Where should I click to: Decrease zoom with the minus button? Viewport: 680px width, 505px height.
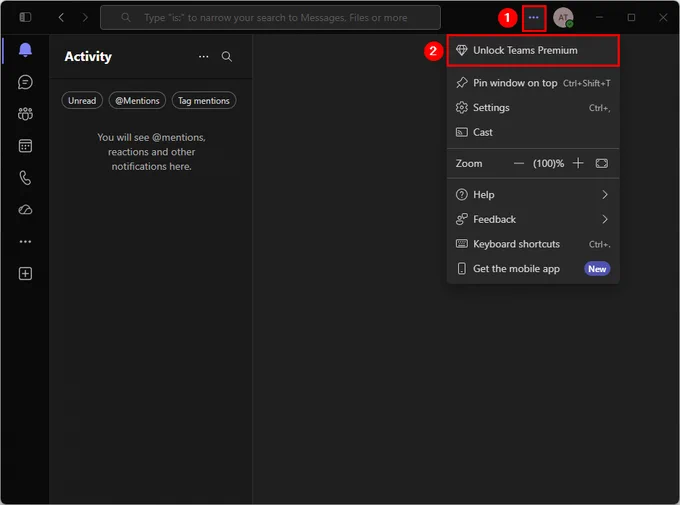pyautogui.click(x=519, y=164)
